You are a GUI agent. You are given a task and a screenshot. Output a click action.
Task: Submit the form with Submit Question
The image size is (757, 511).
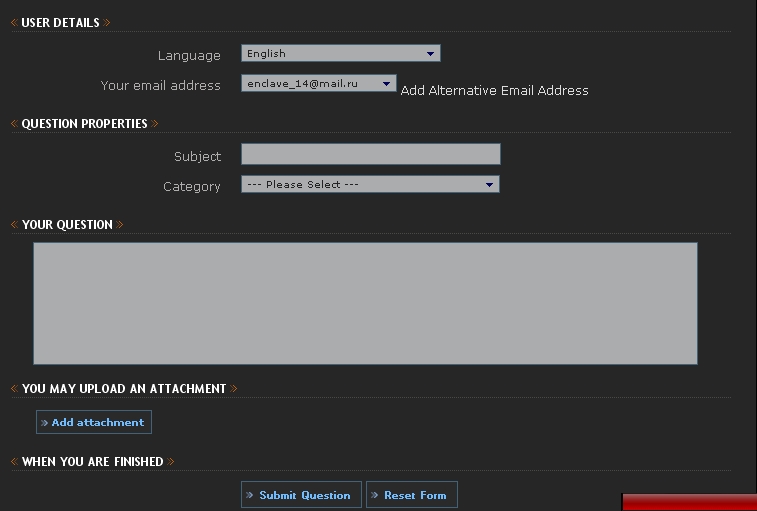(301, 495)
